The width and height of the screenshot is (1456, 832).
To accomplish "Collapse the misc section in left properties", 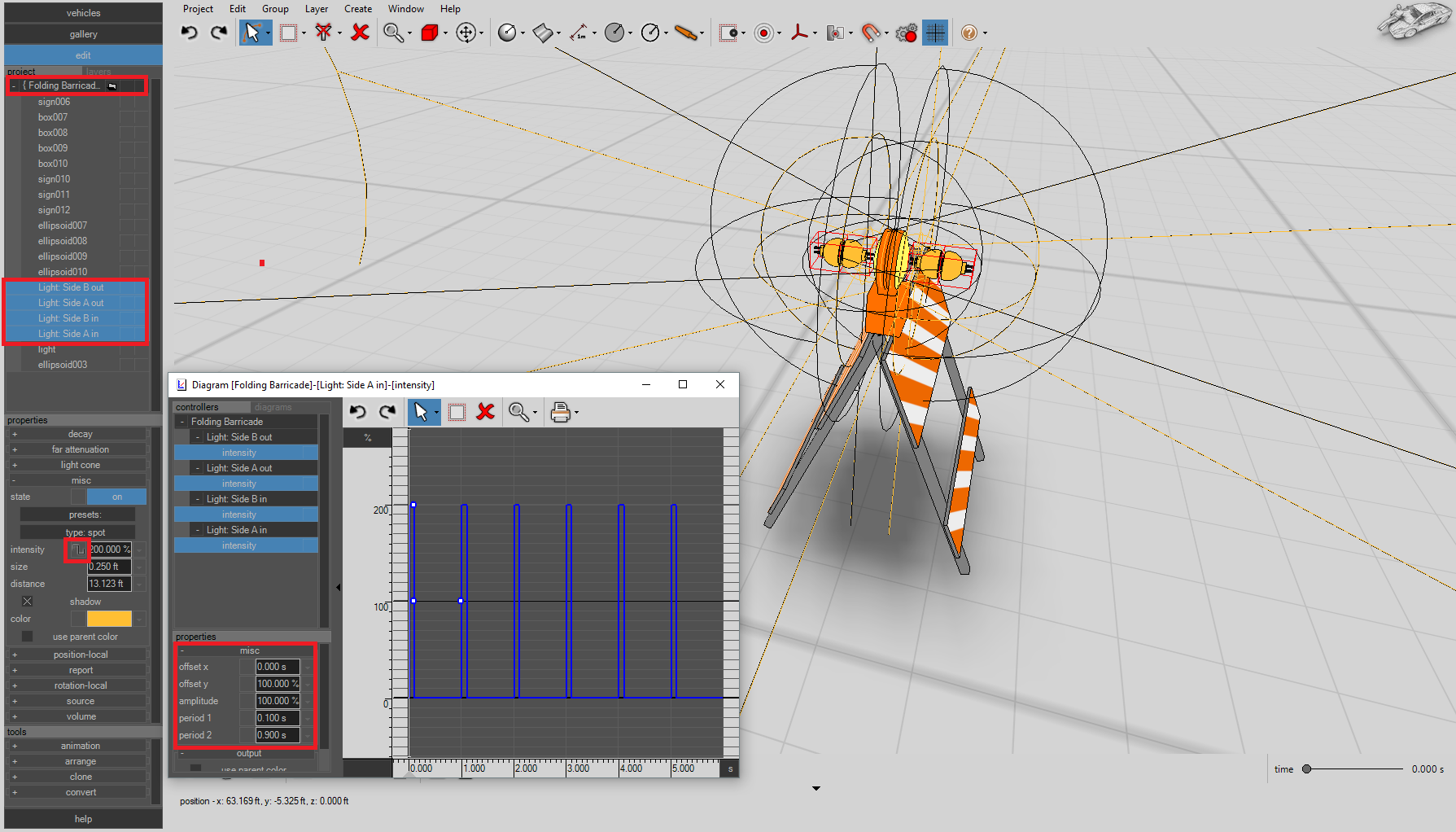I will tap(15, 480).
